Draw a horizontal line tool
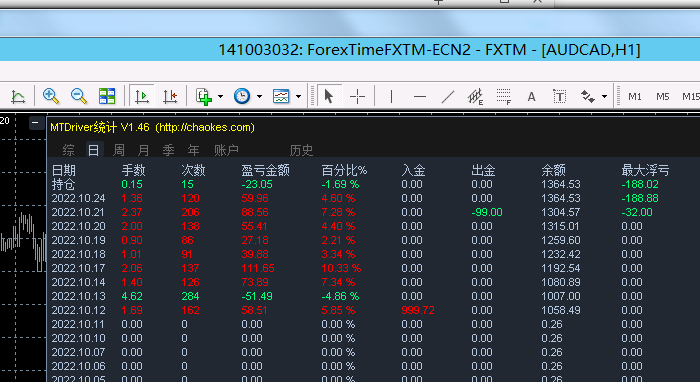Viewport: 700px width, 382px height. point(420,96)
